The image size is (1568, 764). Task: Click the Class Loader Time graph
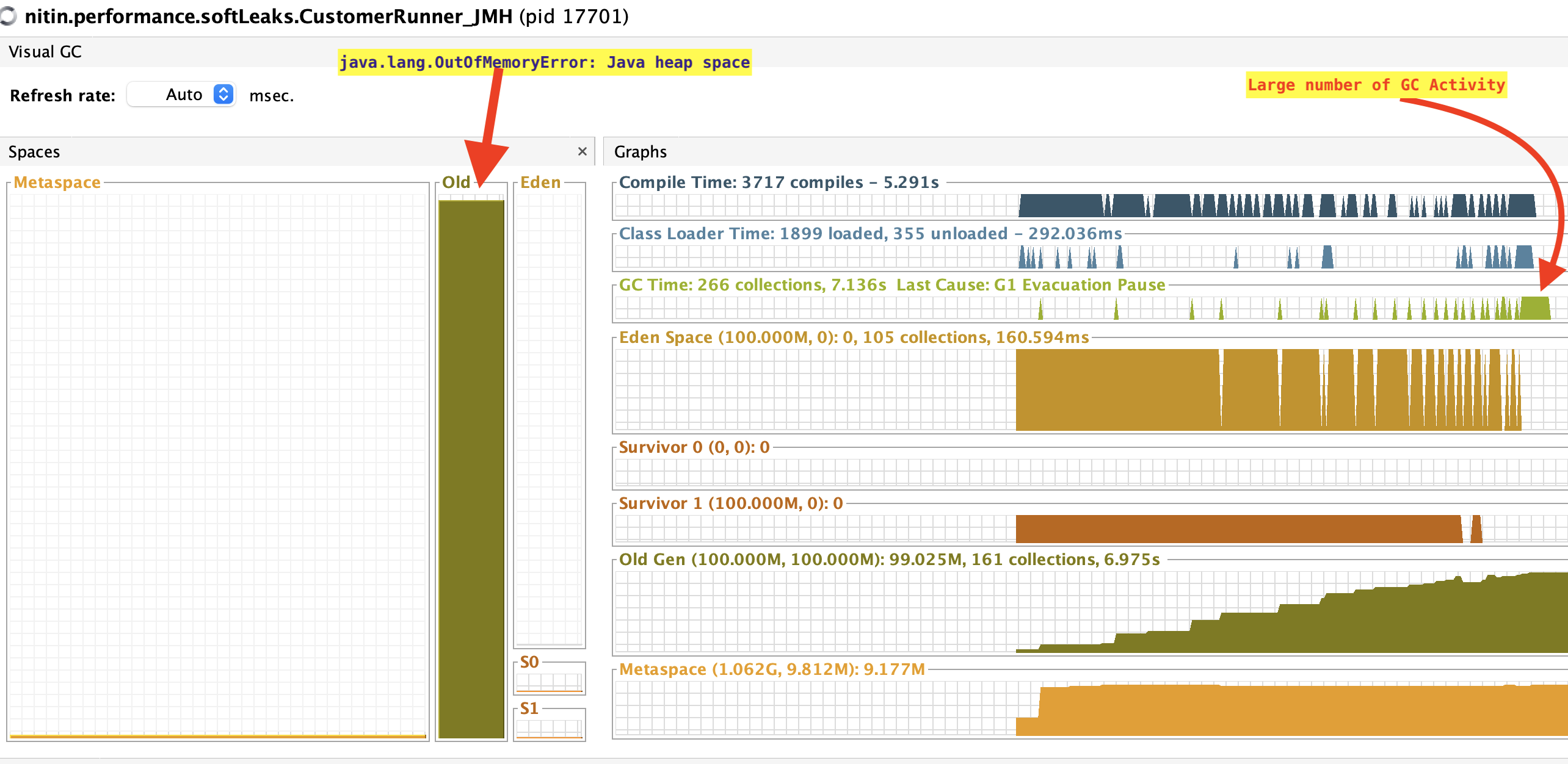coord(1089,257)
